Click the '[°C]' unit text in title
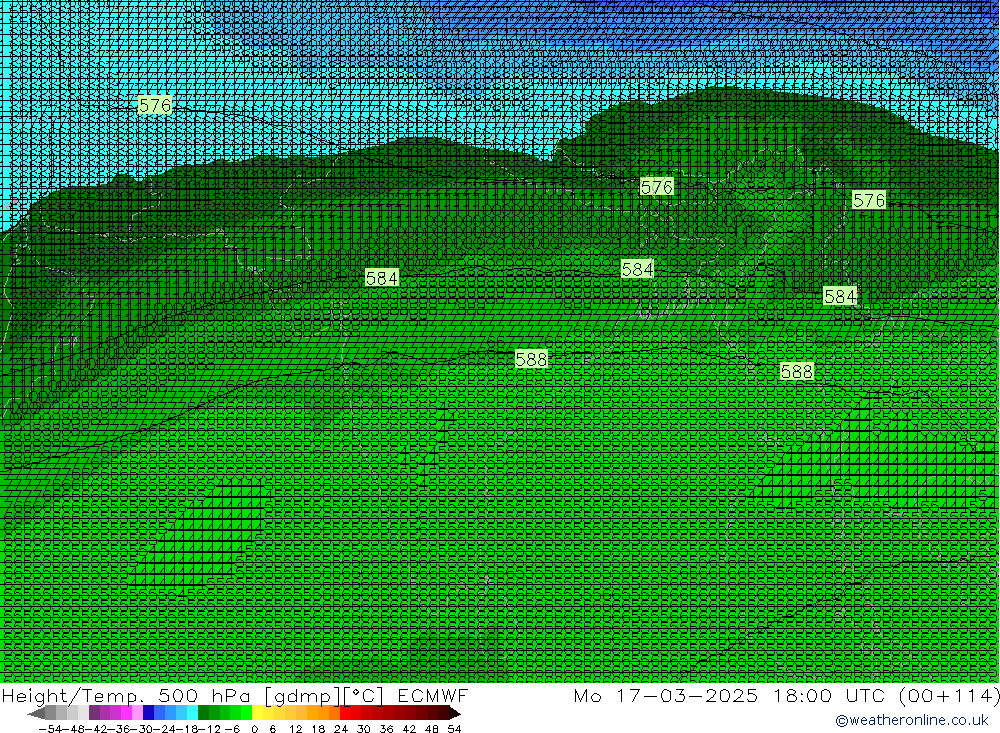Screen dimensions: 1000x733 click(364, 695)
